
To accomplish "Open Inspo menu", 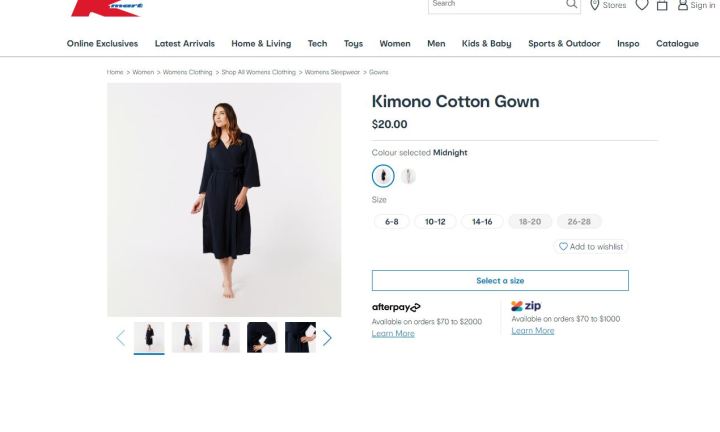I will (628, 44).
